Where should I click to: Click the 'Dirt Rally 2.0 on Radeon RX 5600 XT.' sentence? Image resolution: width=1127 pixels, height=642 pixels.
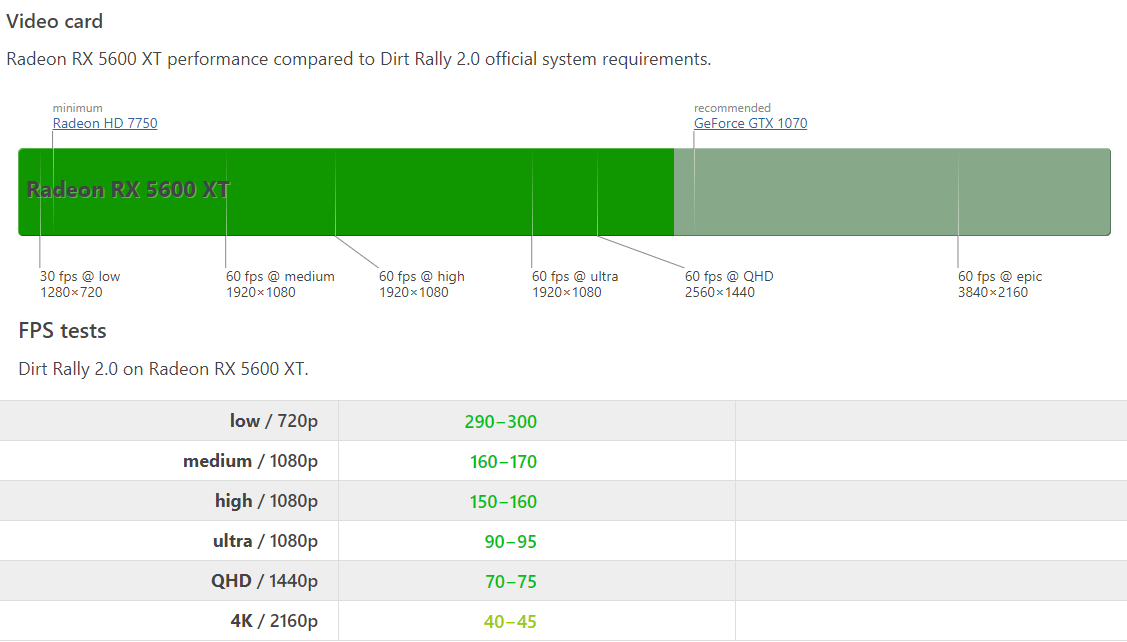click(x=163, y=370)
